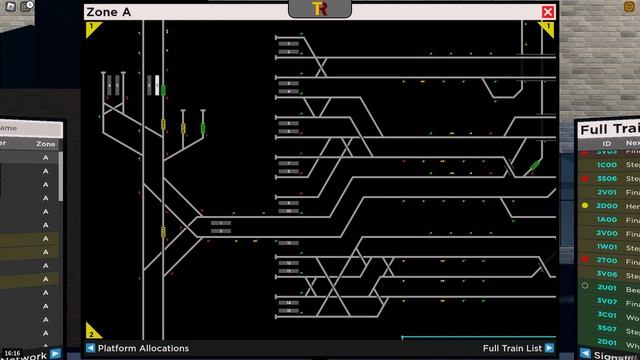
Task: Select train 3S06 in train list
Action: click(607, 179)
